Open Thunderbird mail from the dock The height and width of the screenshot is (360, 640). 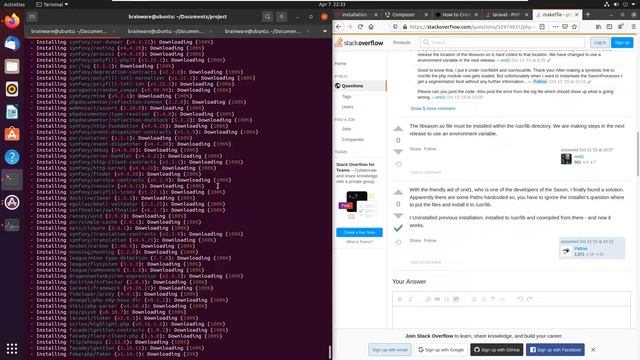12,43
